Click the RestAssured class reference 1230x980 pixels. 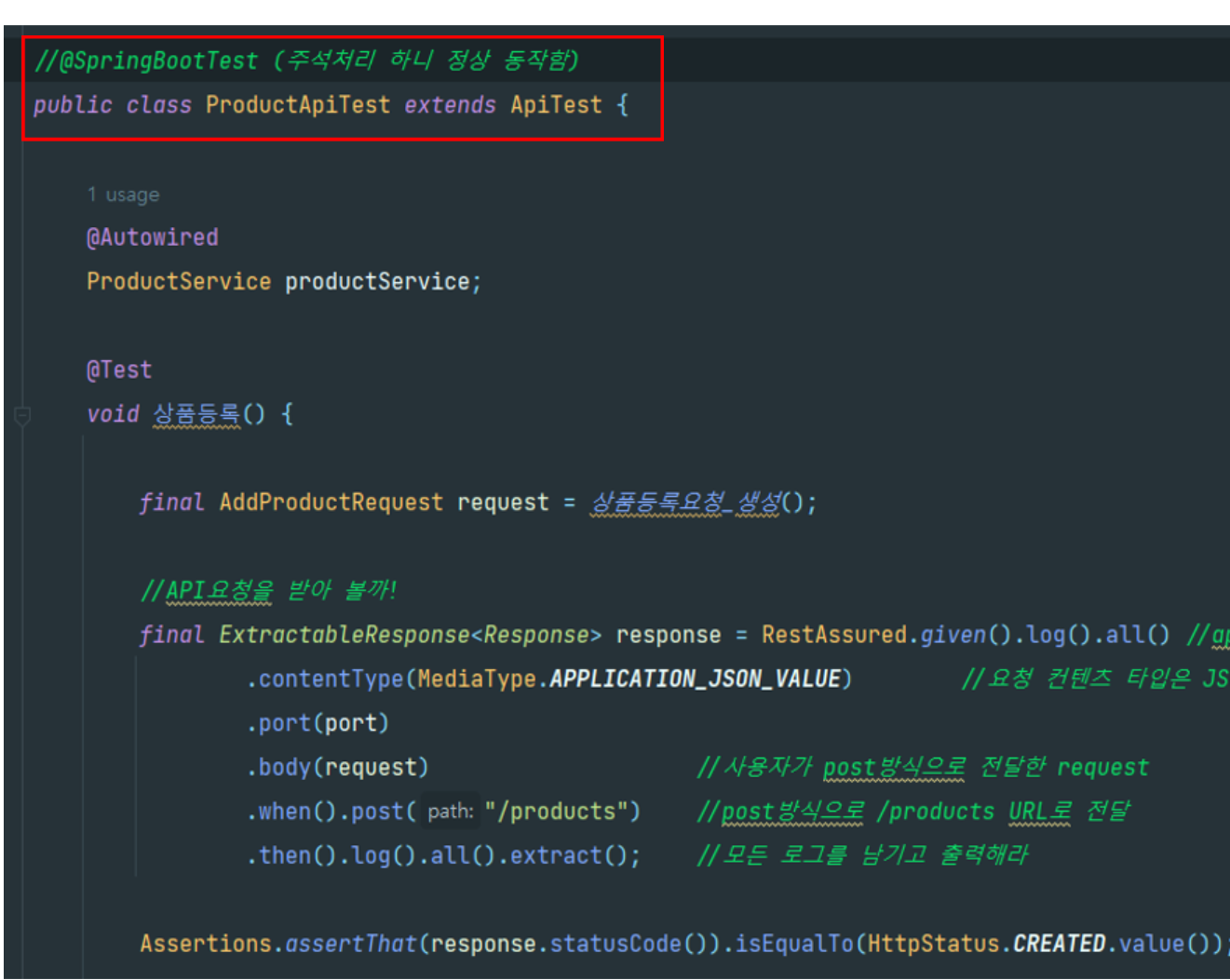click(x=834, y=635)
